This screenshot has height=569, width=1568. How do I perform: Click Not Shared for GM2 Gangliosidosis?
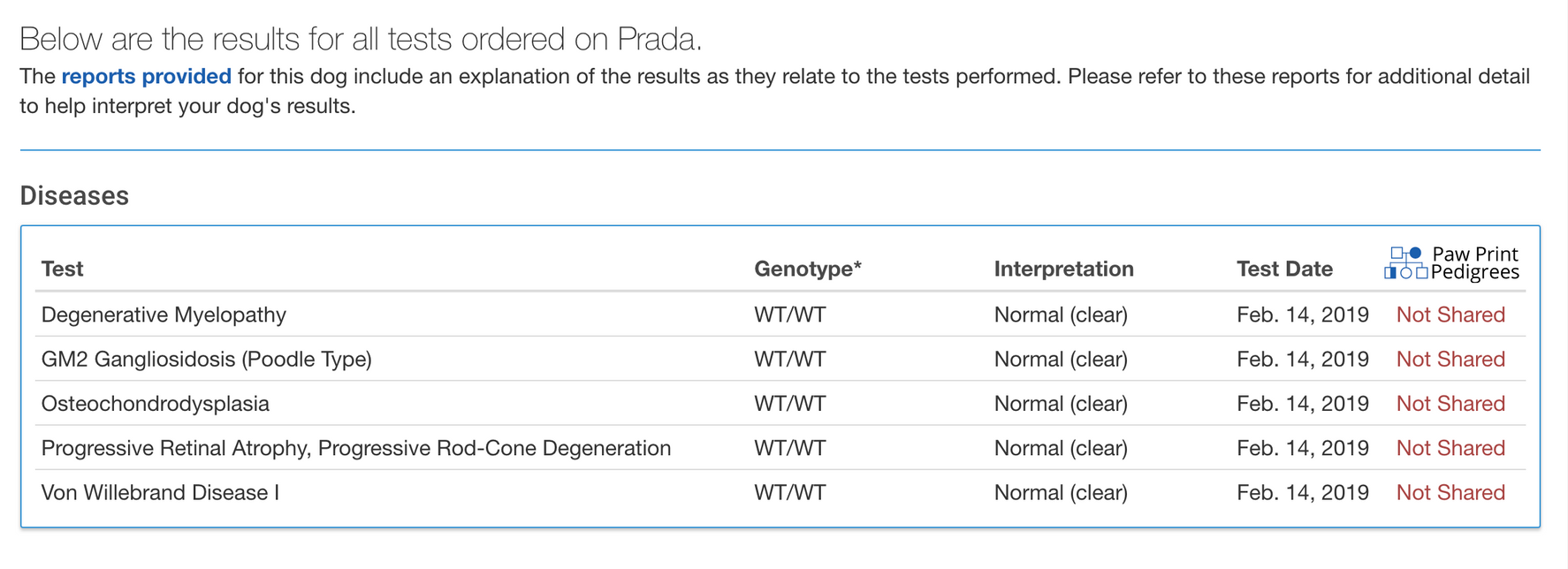[x=1450, y=360]
